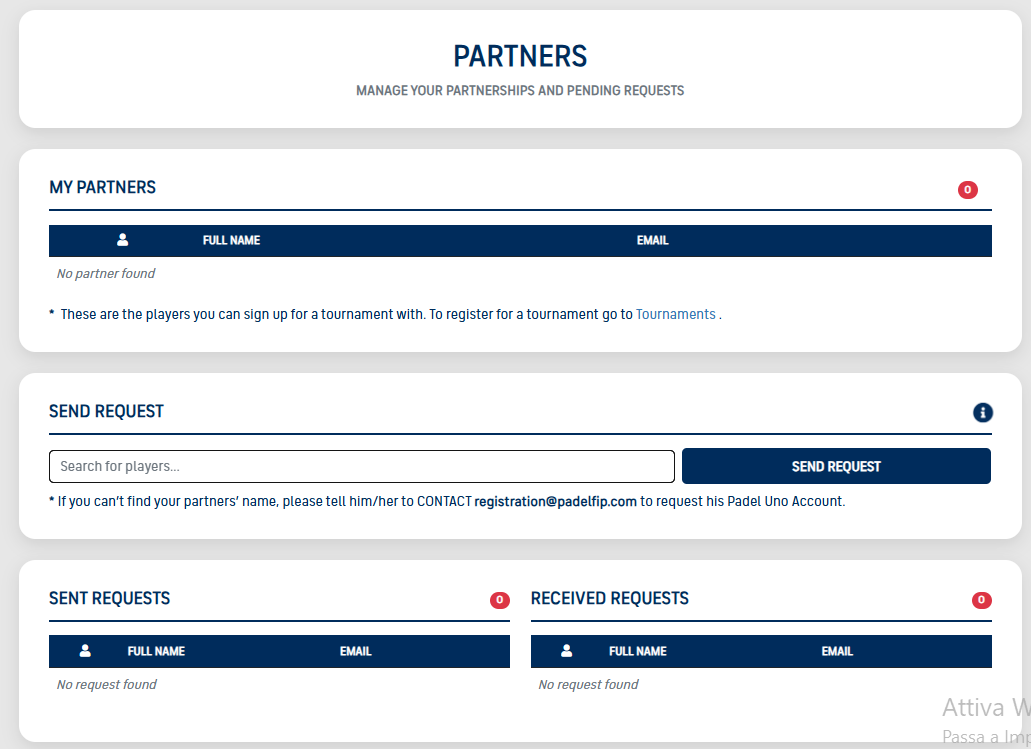
Task: Focus the Search for players input field
Action: [x=362, y=466]
